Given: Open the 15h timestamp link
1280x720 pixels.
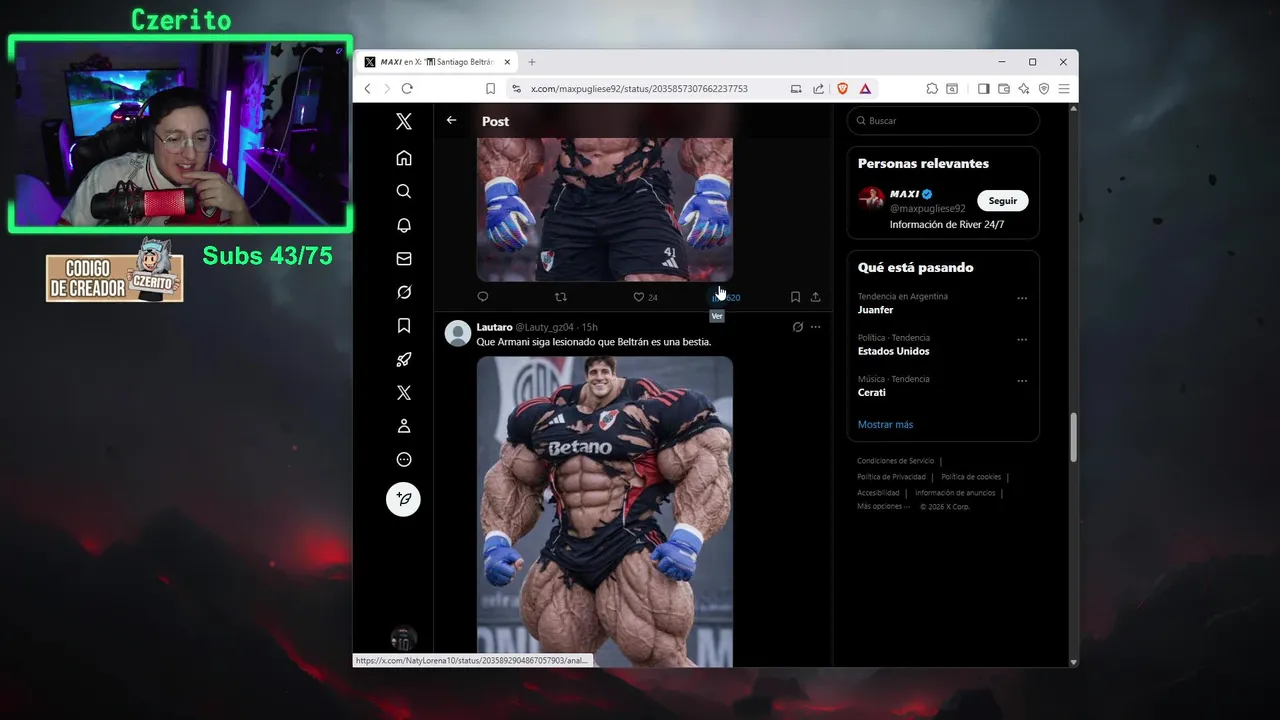Looking at the screenshot, I should tap(590, 327).
